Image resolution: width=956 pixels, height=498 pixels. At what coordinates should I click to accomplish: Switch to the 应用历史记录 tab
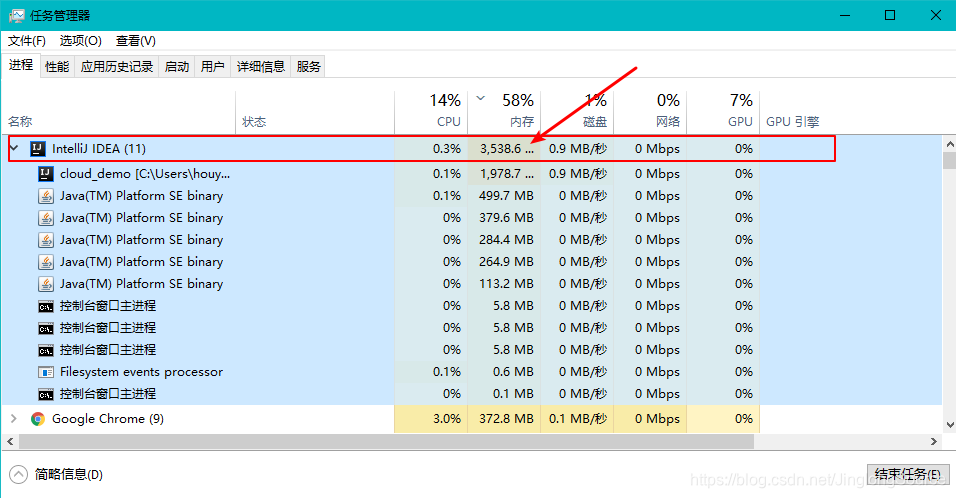pyautogui.click(x=116, y=66)
